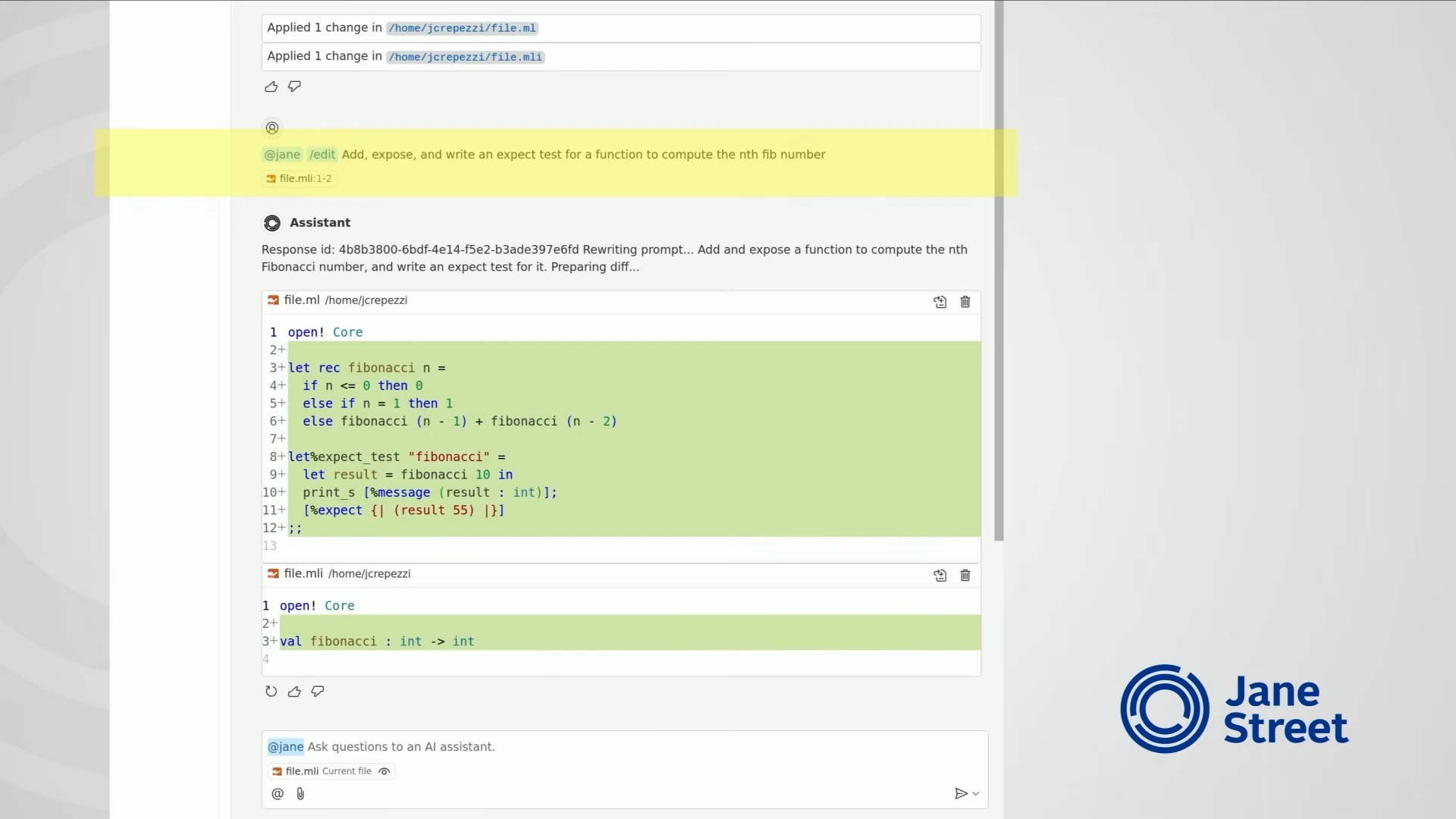Viewport: 1456px width, 819px height.
Task: Open the /home/jcrepezzi/file.mli path link
Action: pos(465,57)
